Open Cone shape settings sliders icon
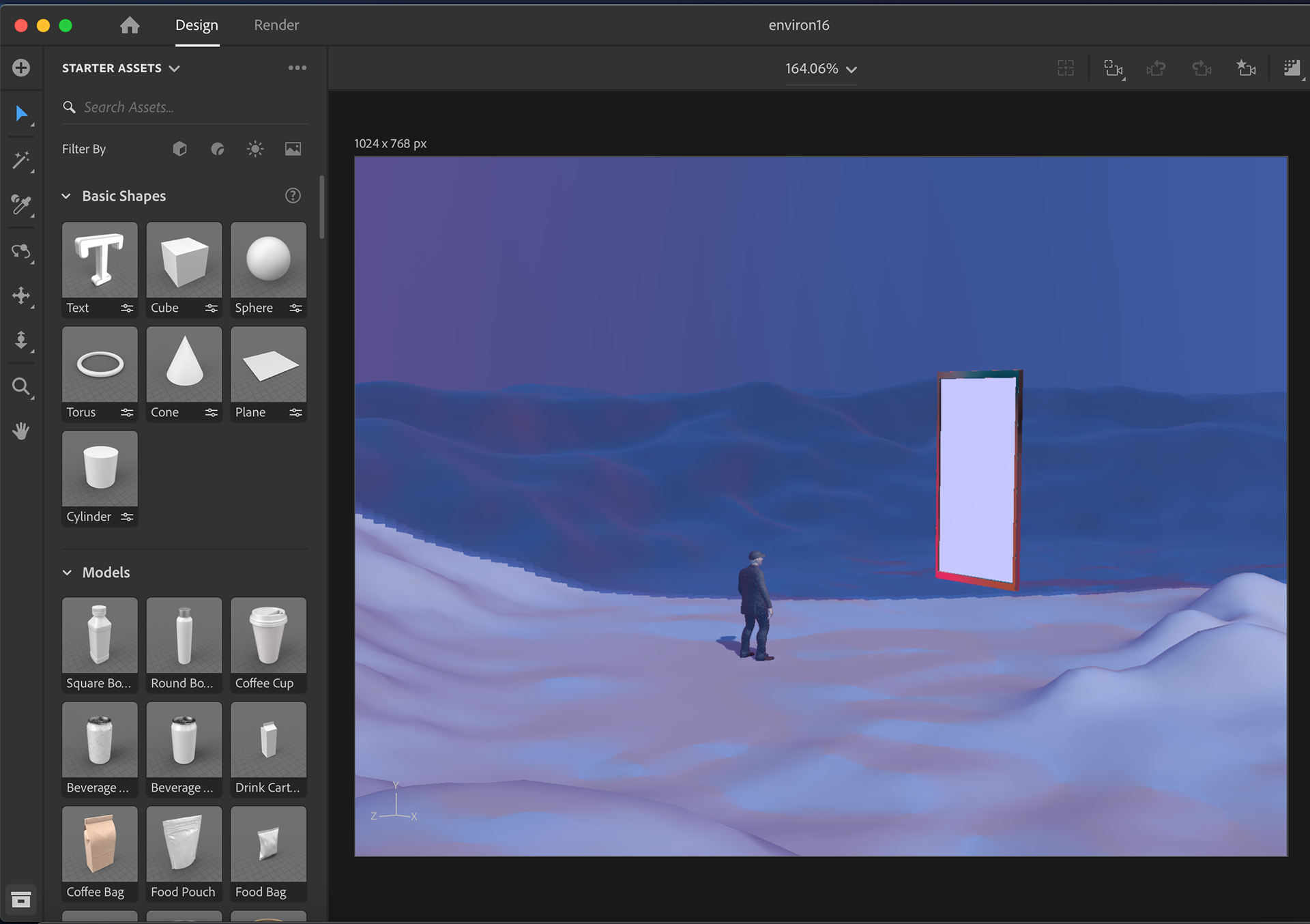The width and height of the screenshot is (1310, 924). point(212,413)
